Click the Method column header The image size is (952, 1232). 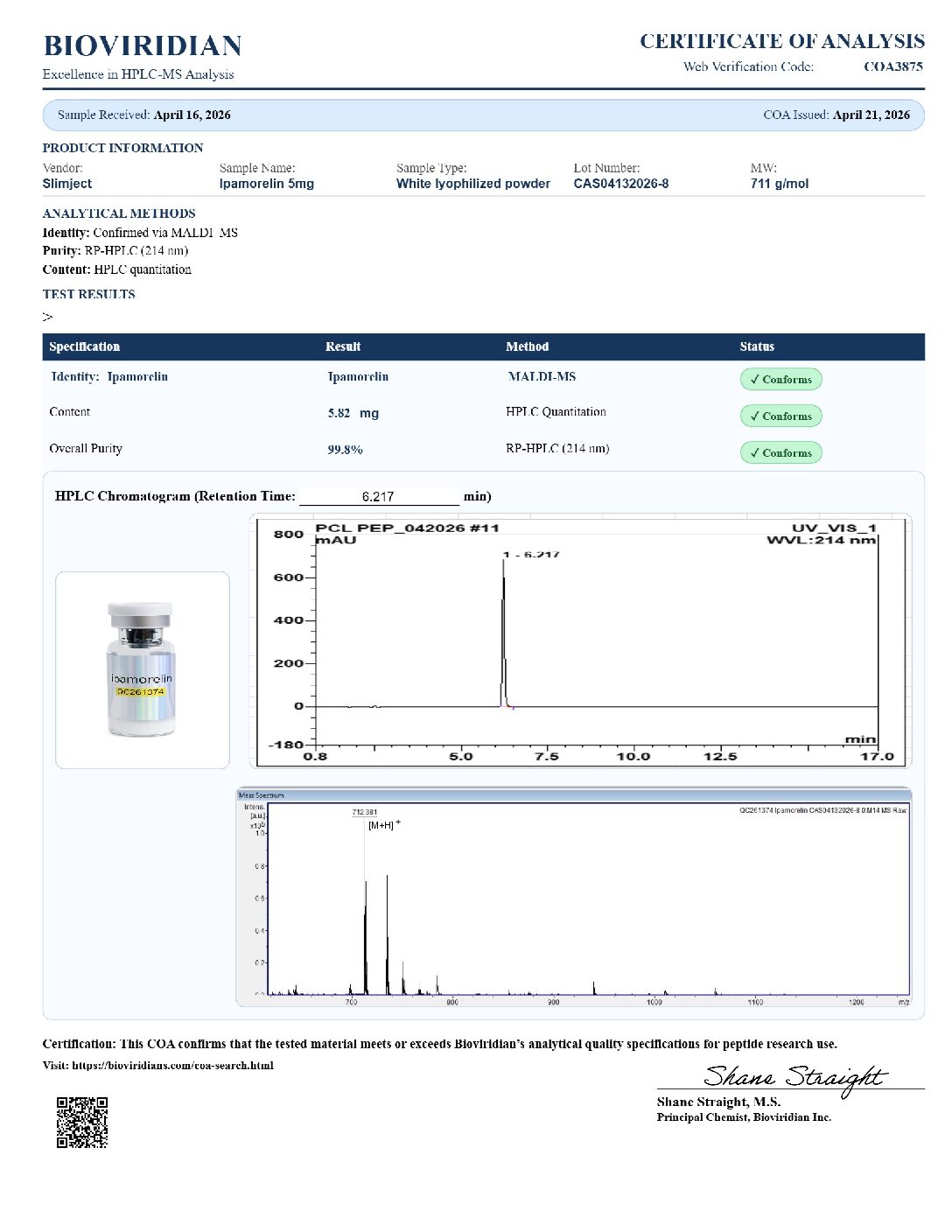[528, 346]
